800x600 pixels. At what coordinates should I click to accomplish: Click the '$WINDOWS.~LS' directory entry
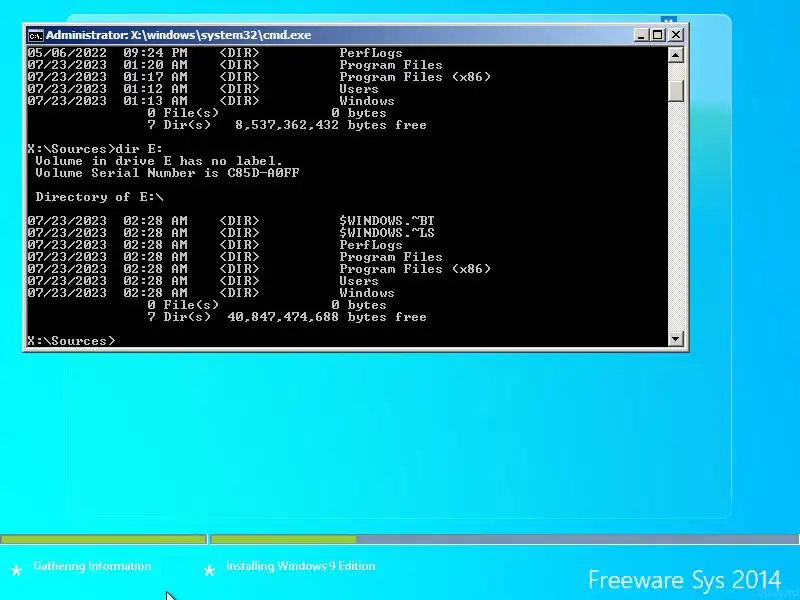(x=231, y=233)
